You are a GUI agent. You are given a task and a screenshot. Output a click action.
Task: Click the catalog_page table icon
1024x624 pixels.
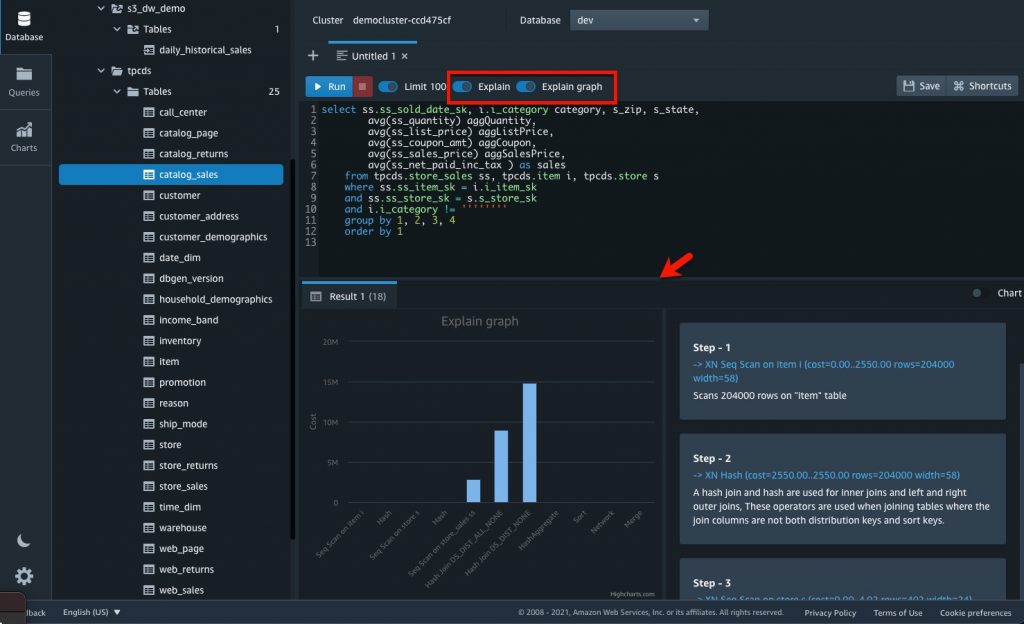click(x=149, y=133)
